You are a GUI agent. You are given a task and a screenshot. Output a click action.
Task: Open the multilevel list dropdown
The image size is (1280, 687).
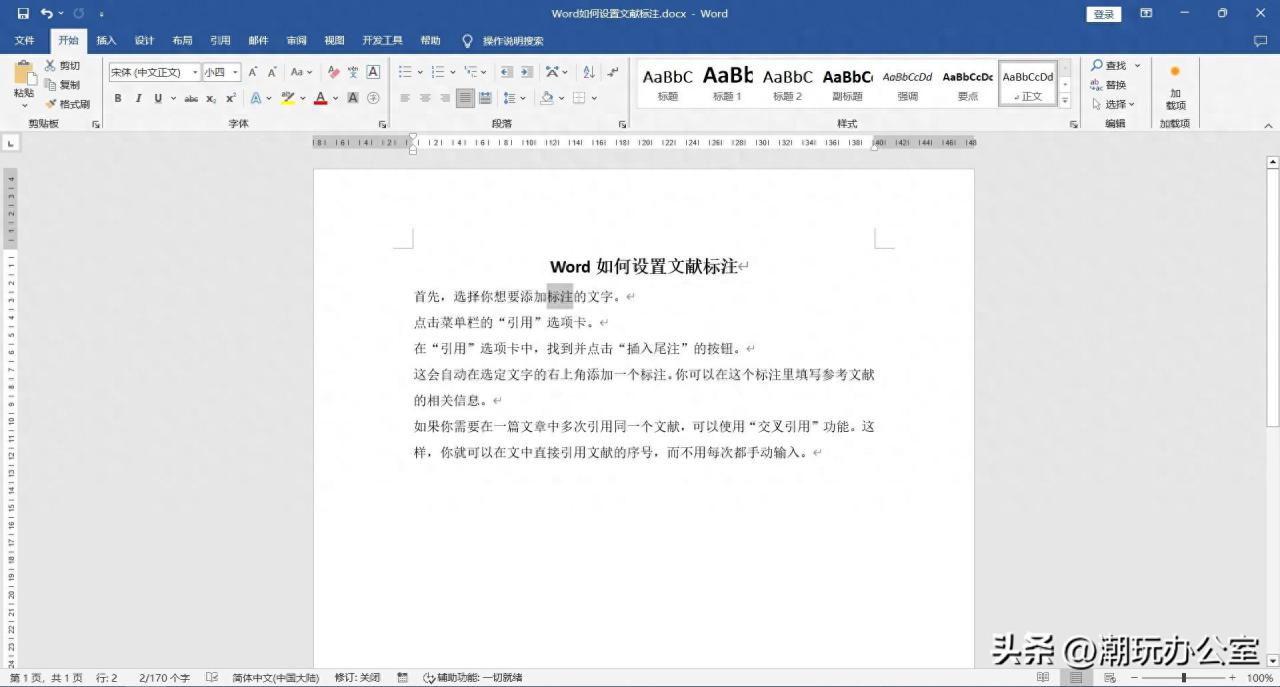(x=485, y=72)
